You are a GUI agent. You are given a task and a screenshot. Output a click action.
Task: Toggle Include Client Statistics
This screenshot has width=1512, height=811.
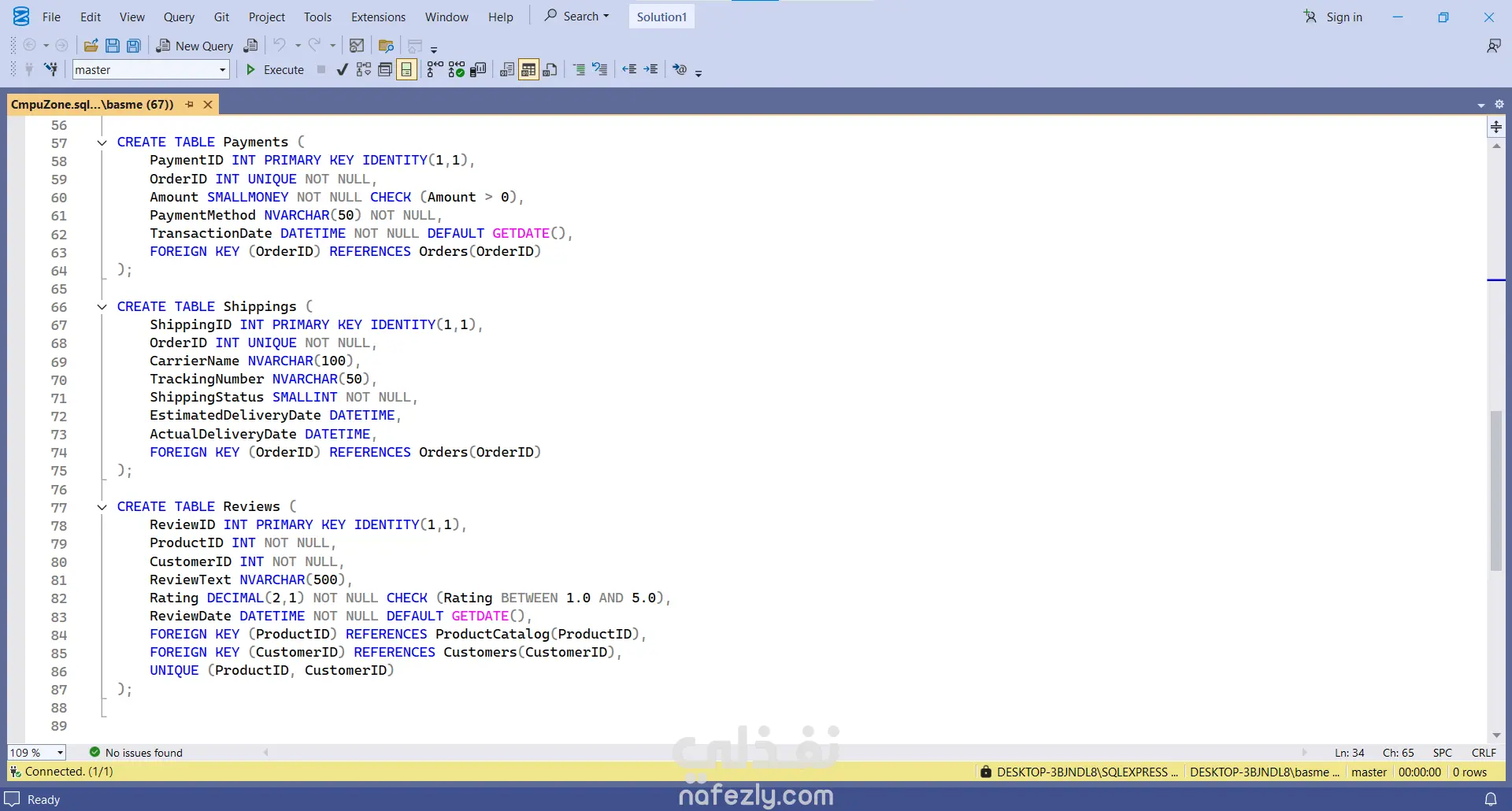coord(478,69)
